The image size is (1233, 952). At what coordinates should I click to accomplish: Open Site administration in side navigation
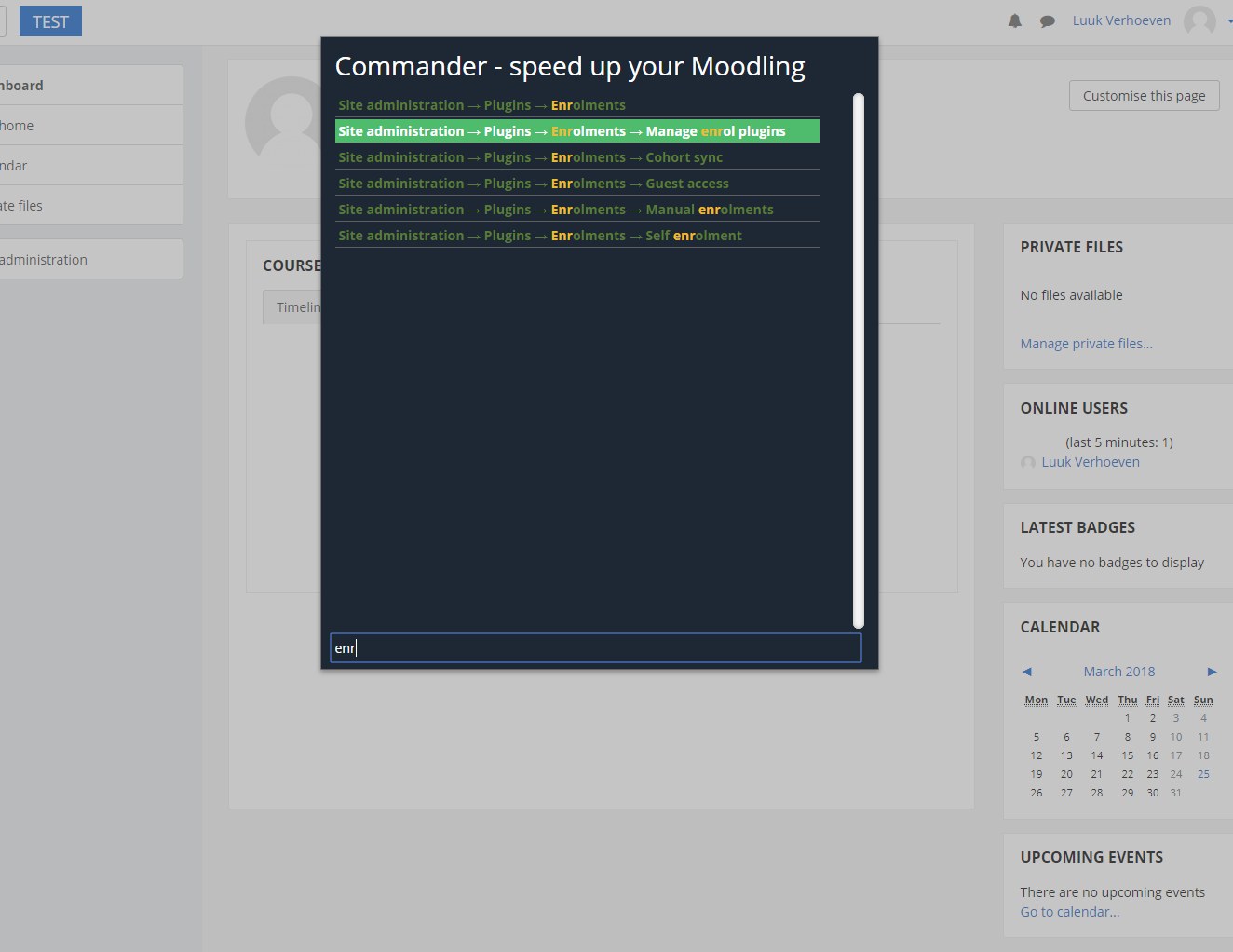[x=91, y=259]
